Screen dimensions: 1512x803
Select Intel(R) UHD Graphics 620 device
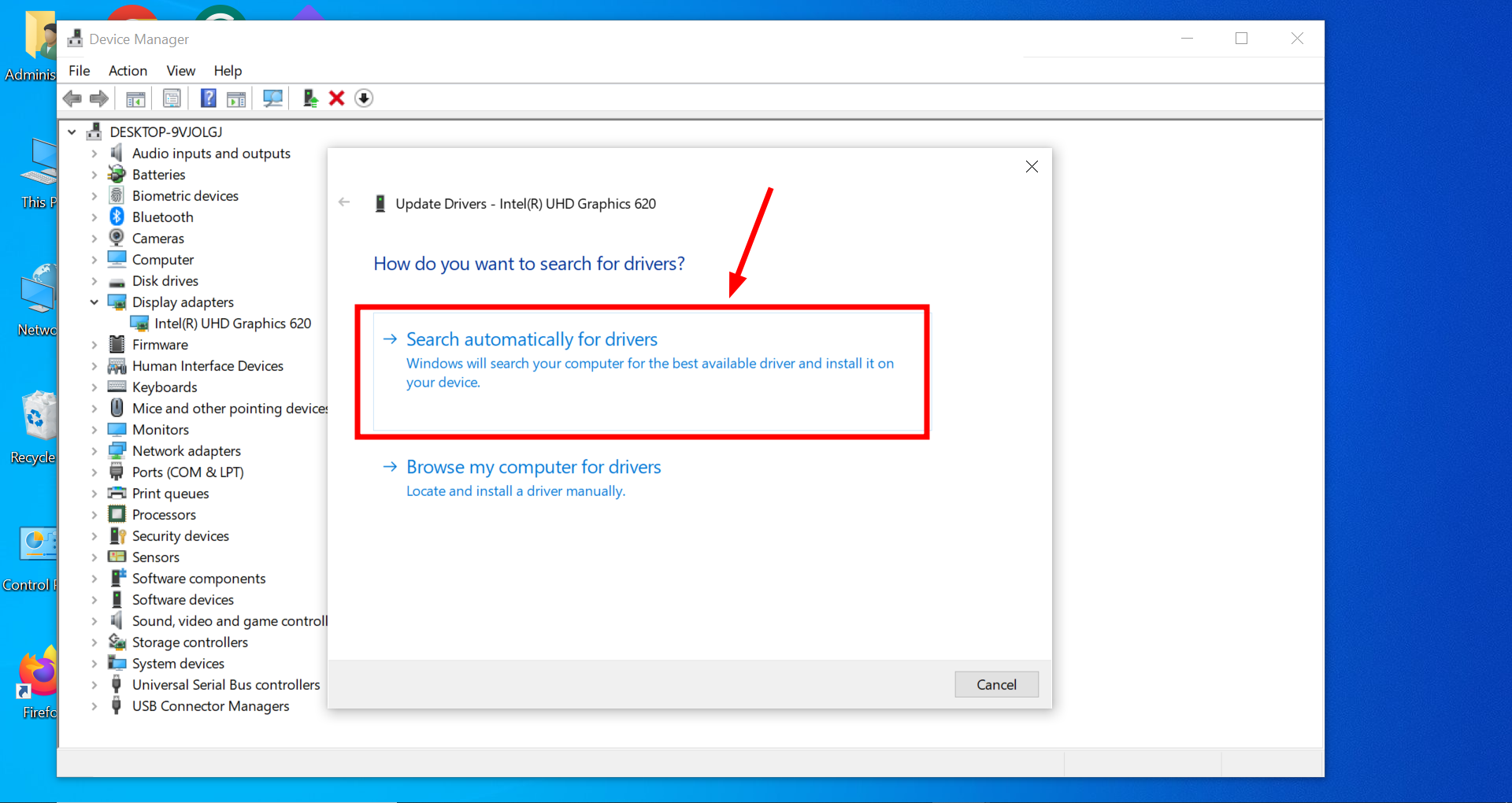click(232, 323)
